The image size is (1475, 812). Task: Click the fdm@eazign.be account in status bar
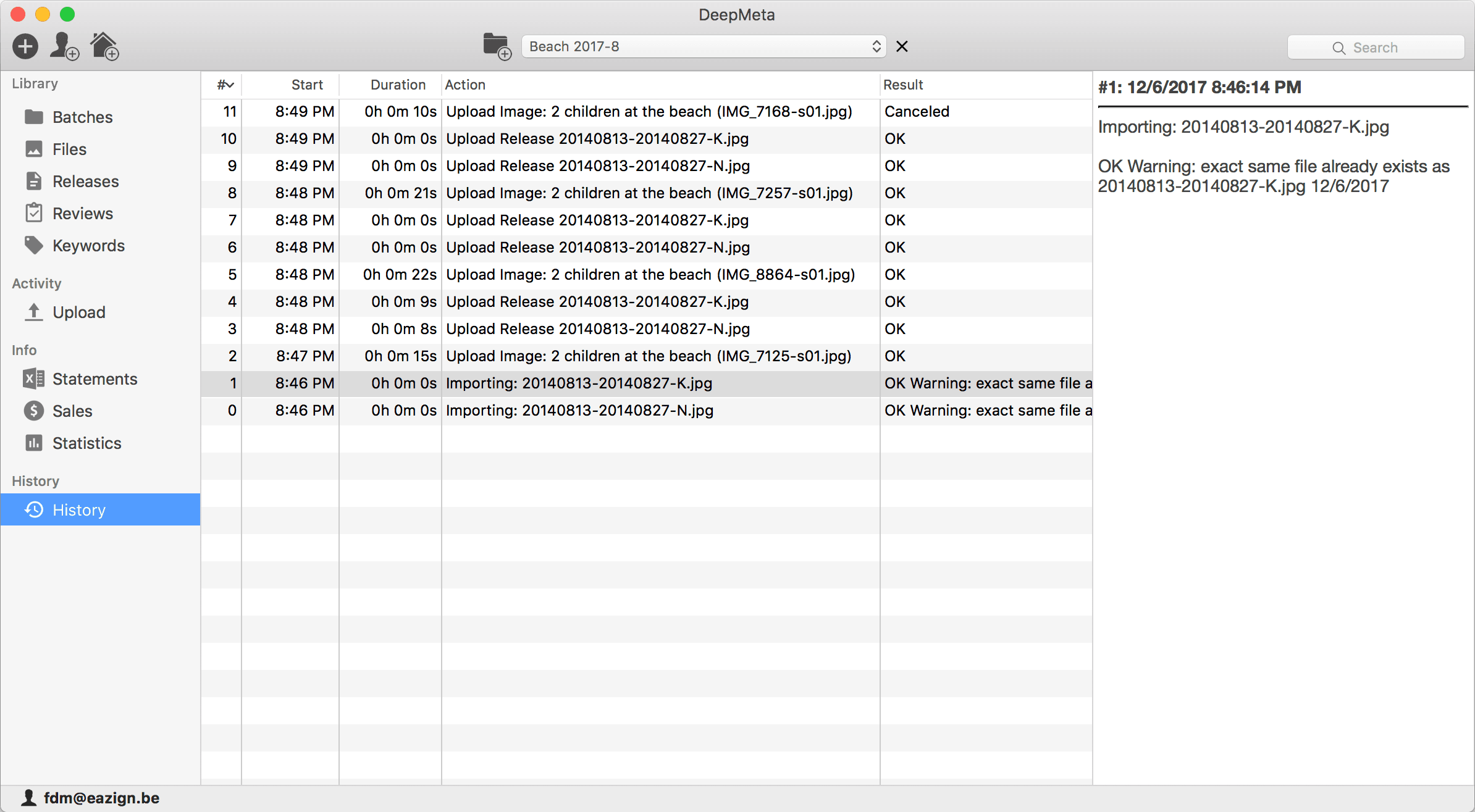click(91, 798)
